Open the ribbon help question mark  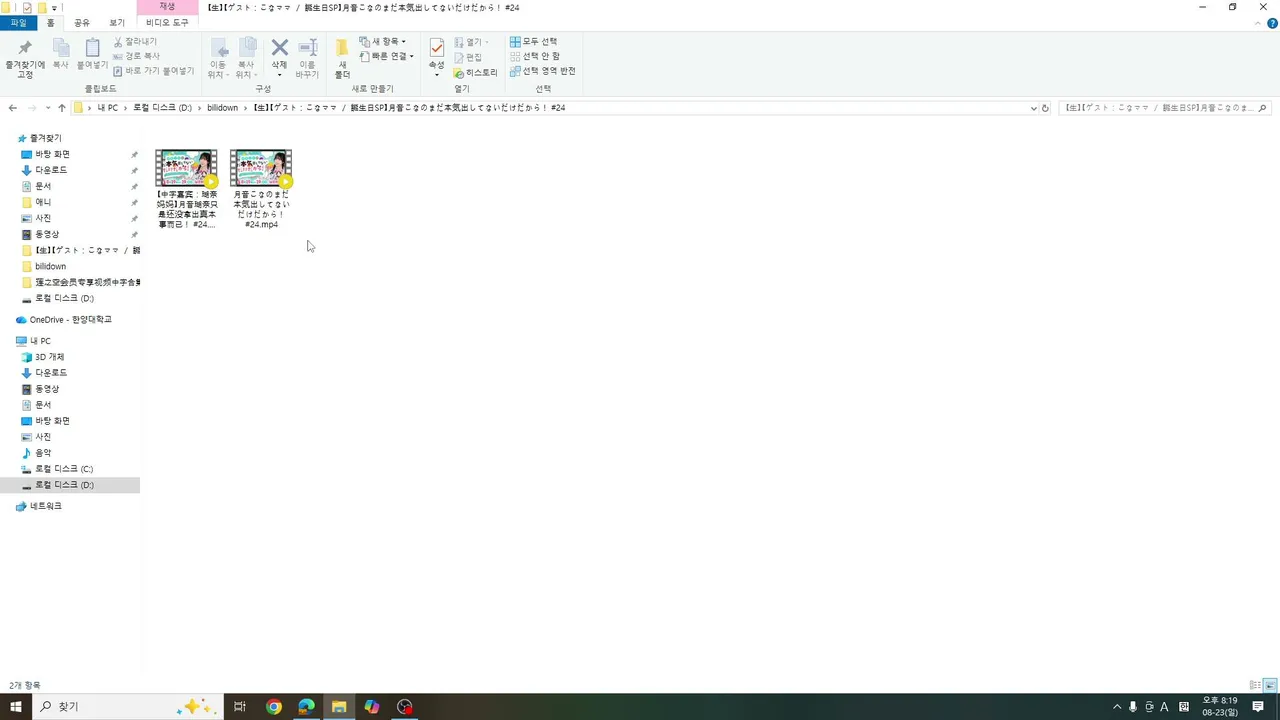1272,23
